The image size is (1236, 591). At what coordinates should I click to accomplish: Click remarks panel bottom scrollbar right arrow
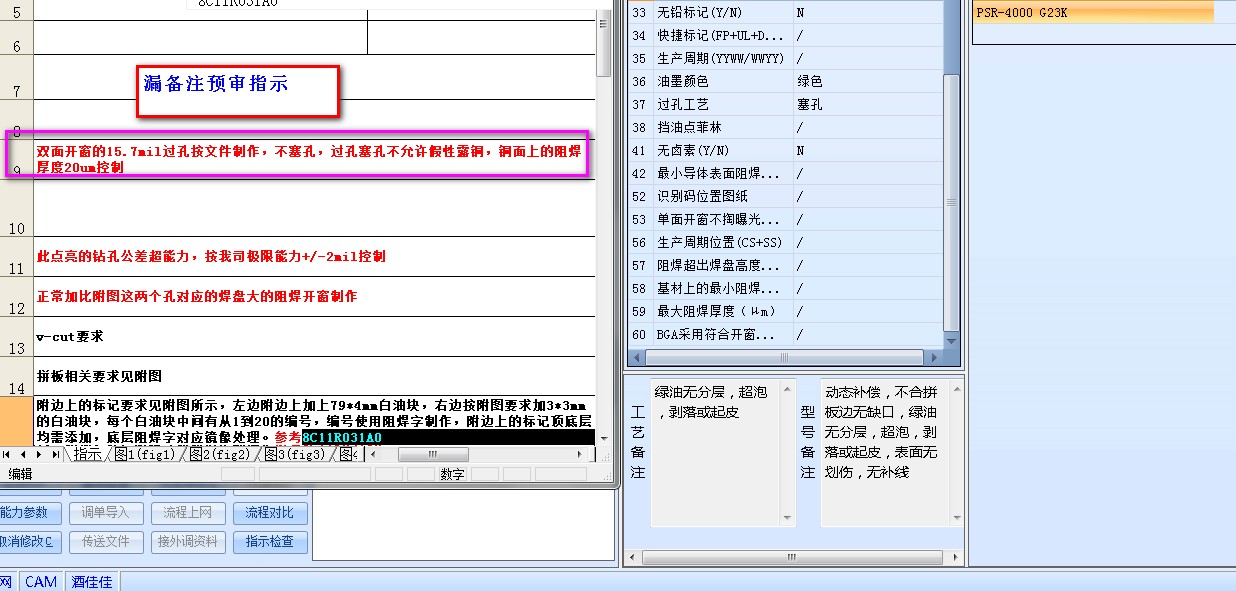[x=956, y=558]
